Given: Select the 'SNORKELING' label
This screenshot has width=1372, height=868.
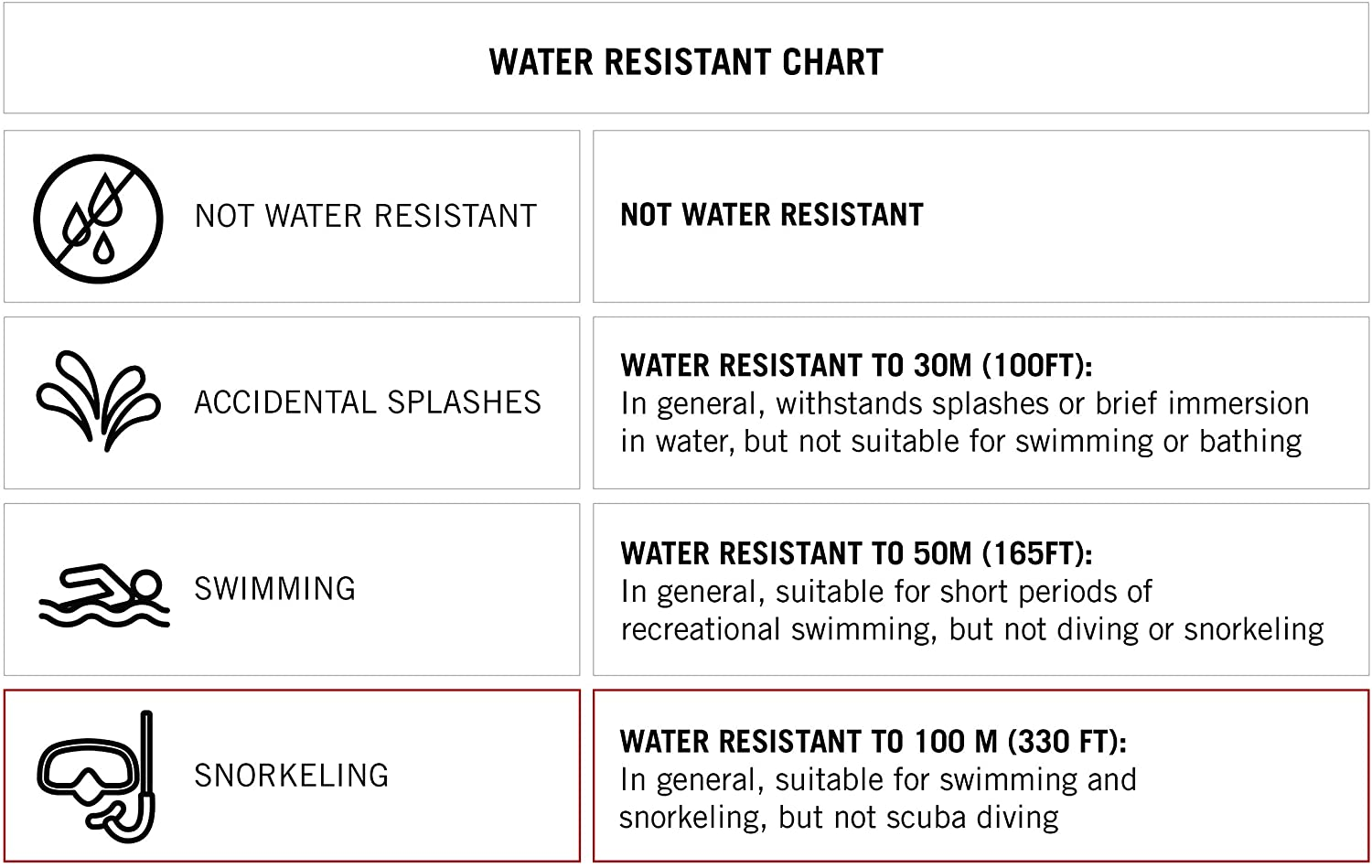Looking at the screenshot, I should pyautogui.click(x=292, y=776).
